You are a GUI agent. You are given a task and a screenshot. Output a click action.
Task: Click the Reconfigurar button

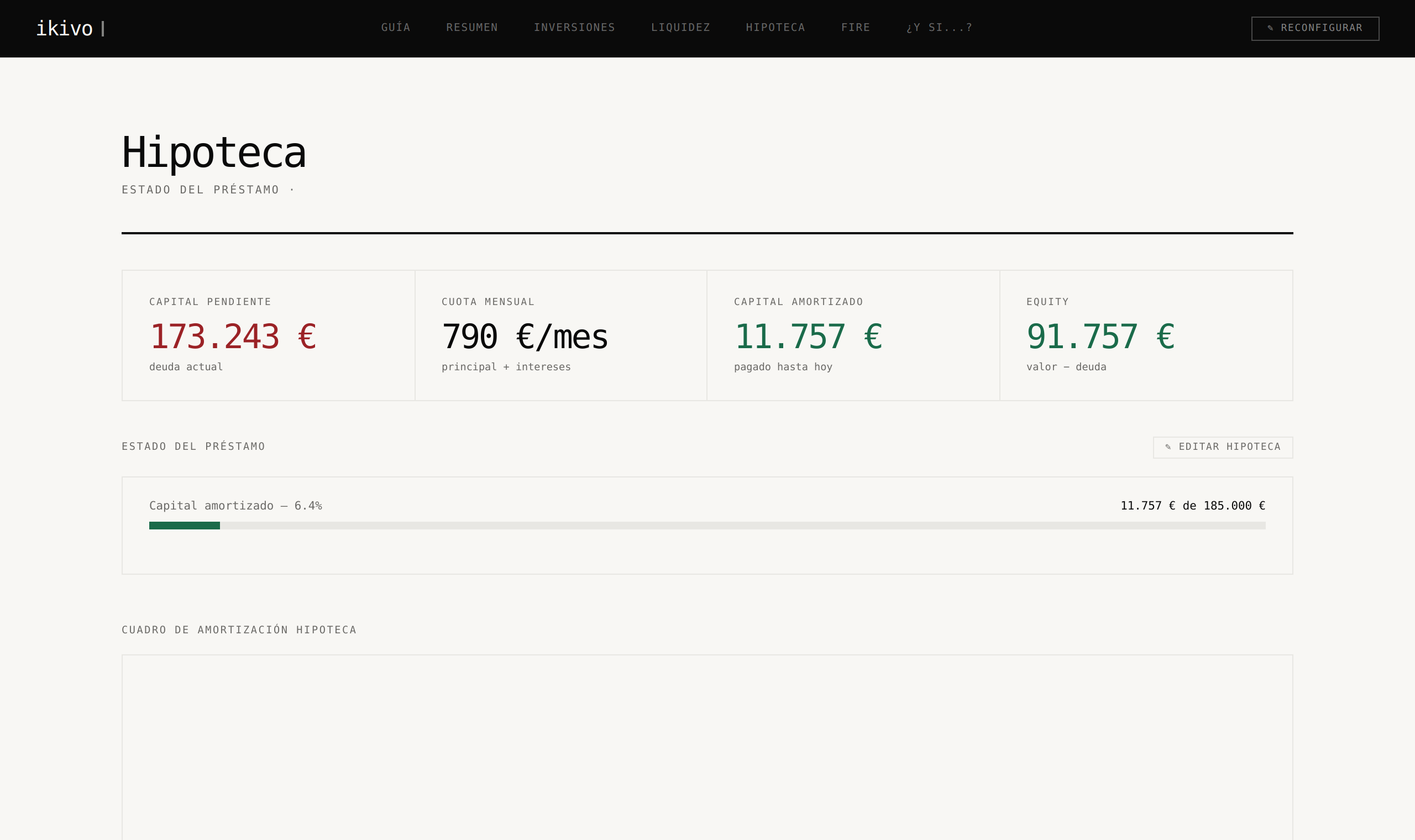click(x=1315, y=28)
